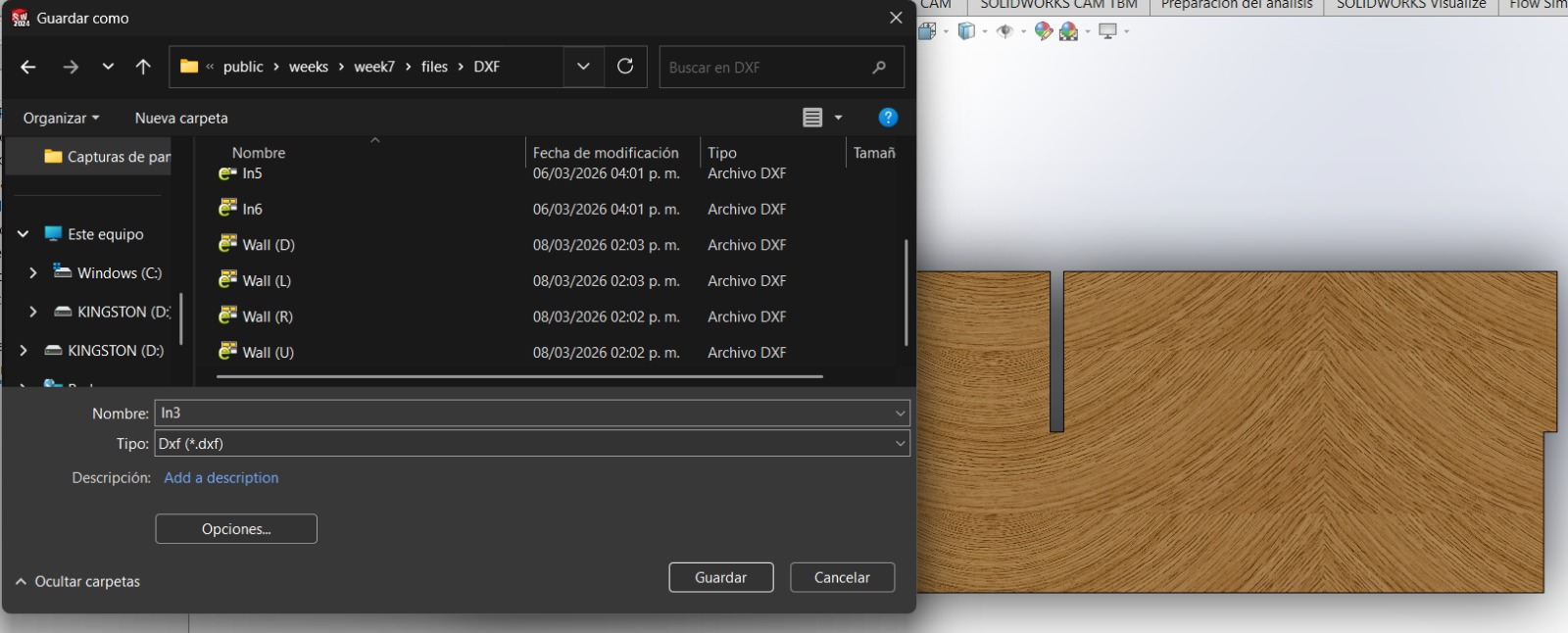Collapse the 'Este equipo' tree node
Image resolution: width=1568 pixels, height=633 pixels.
click(x=24, y=234)
